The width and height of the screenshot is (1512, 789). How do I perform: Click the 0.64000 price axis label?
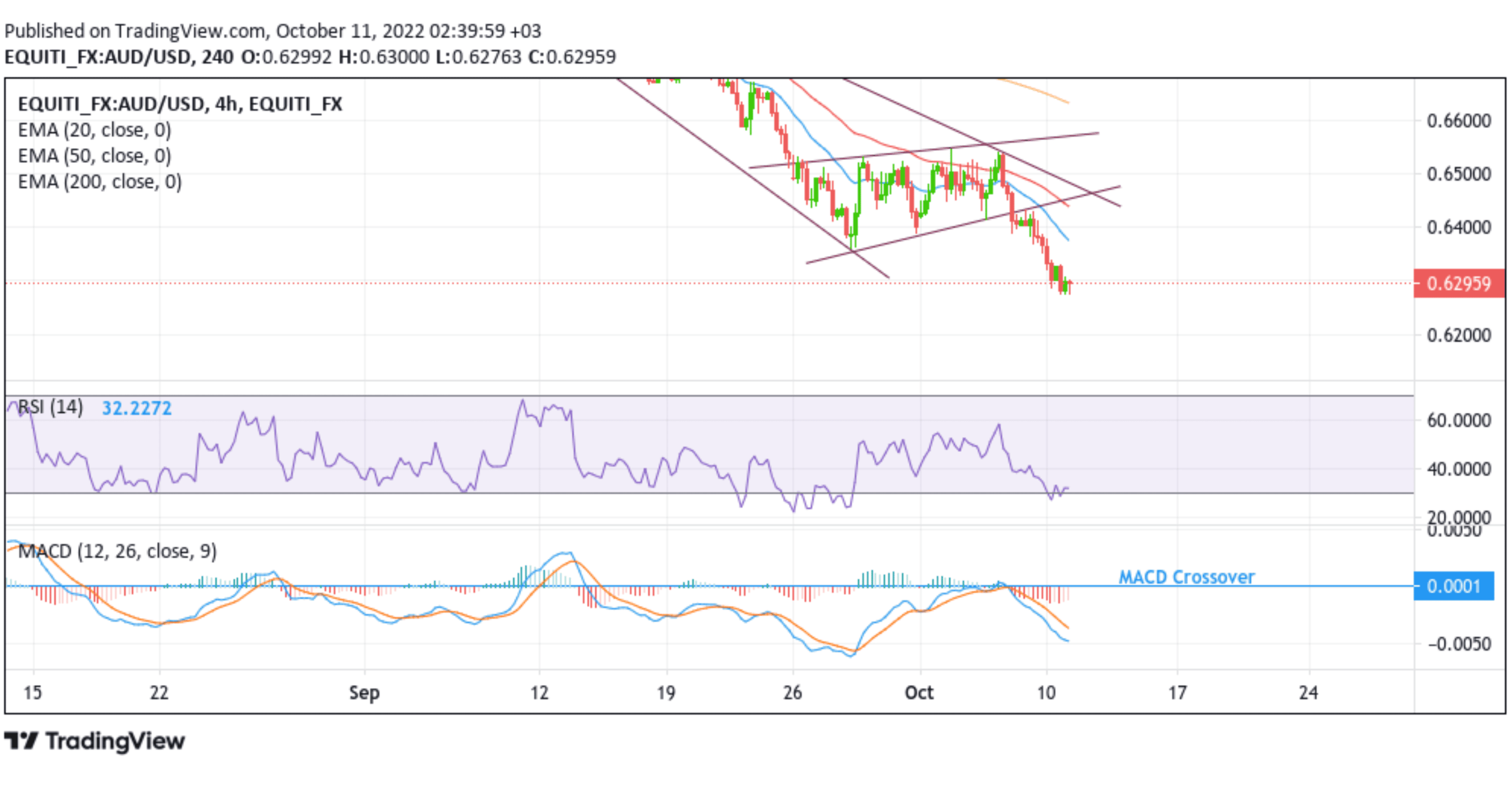[1459, 227]
